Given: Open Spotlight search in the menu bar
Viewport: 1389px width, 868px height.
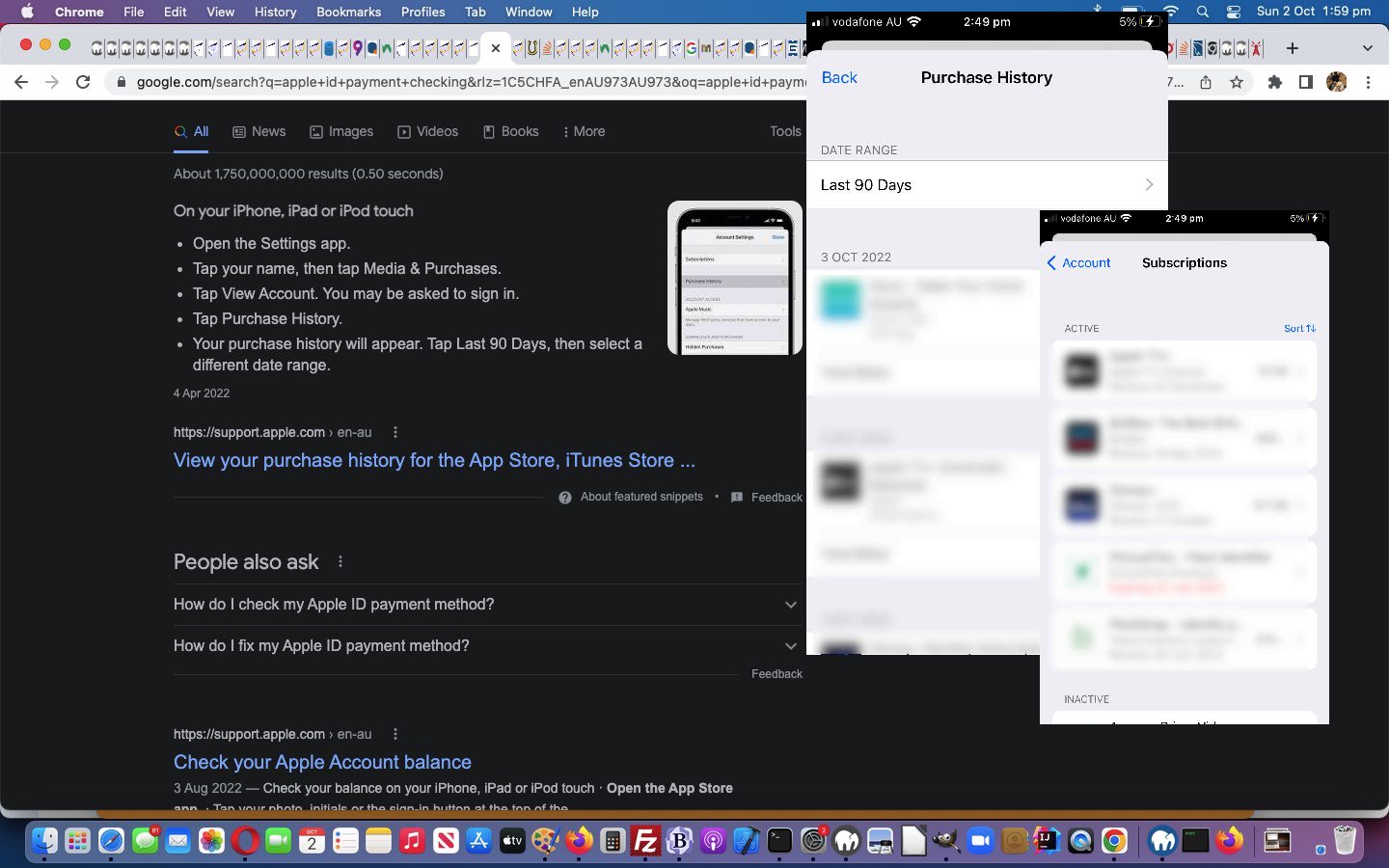Looking at the screenshot, I should pyautogui.click(x=1203, y=12).
